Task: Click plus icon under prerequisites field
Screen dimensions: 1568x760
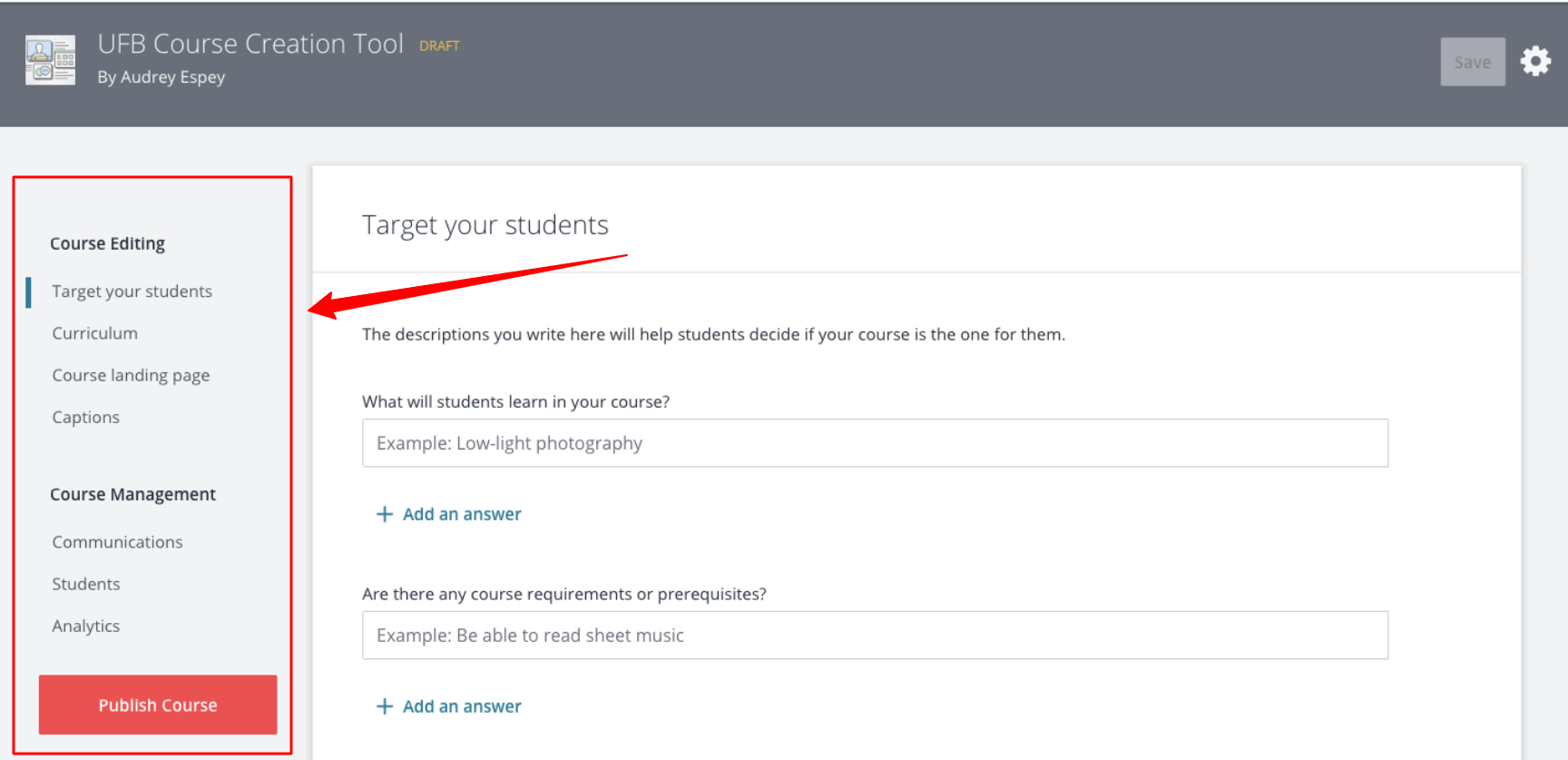Action: [385, 706]
